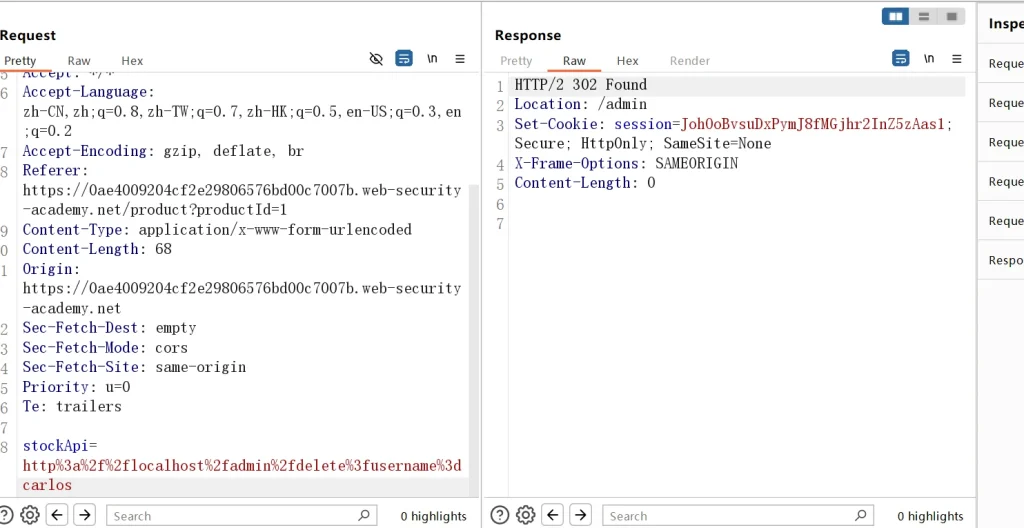
Task: Open the Request panel hamburger menu
Action: pyautogui.click(x=460, y=59)
